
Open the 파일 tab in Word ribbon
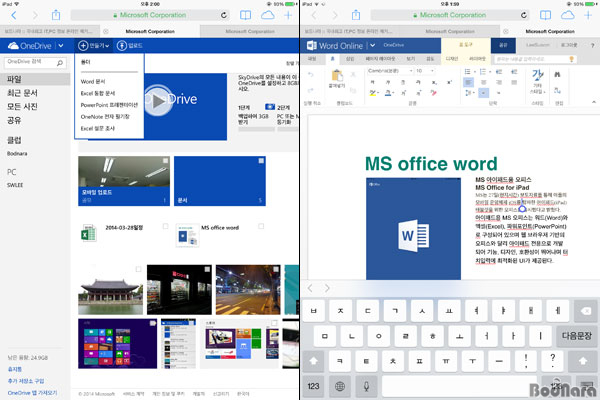pyautogui.click(x=312, y=59)
